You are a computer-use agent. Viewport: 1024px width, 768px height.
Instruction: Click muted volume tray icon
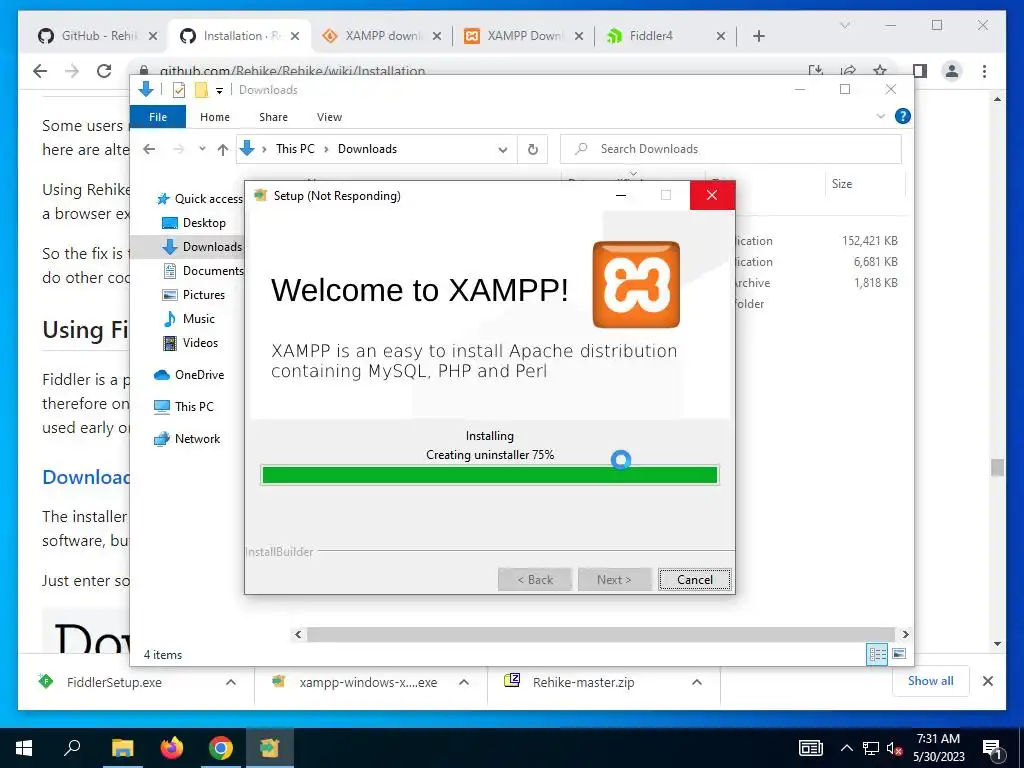point(895,748)
